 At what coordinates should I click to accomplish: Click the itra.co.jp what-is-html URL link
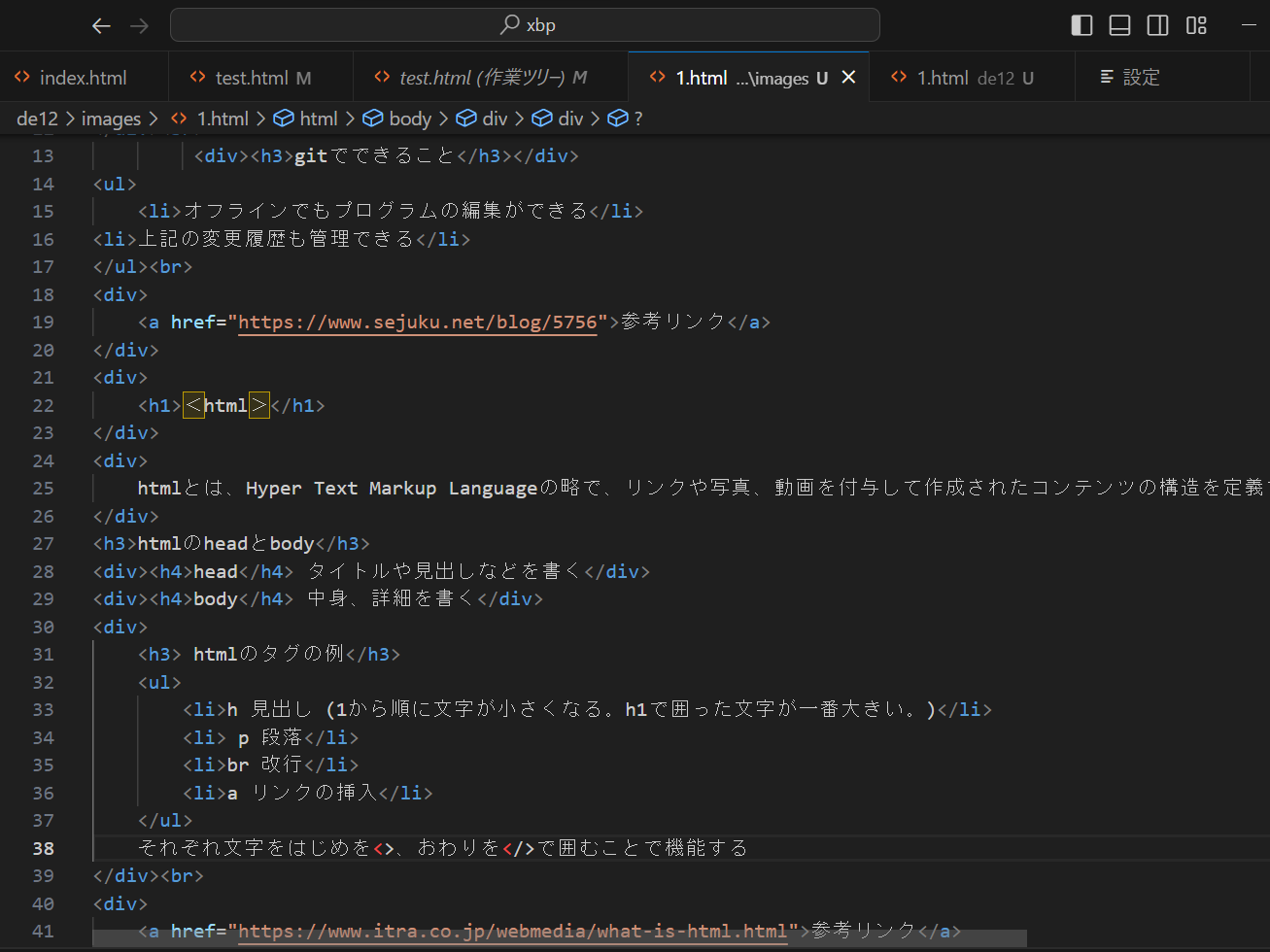[x=512, y=932]
